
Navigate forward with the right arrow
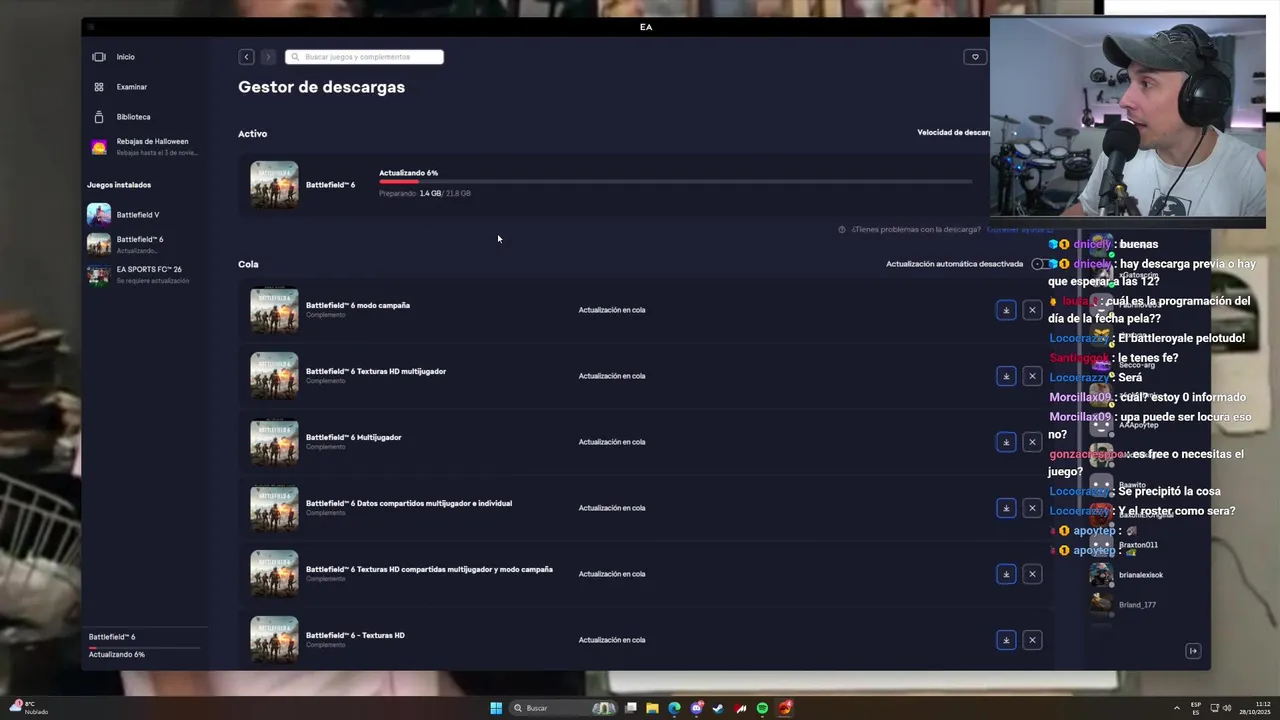[x=267, y=57]
